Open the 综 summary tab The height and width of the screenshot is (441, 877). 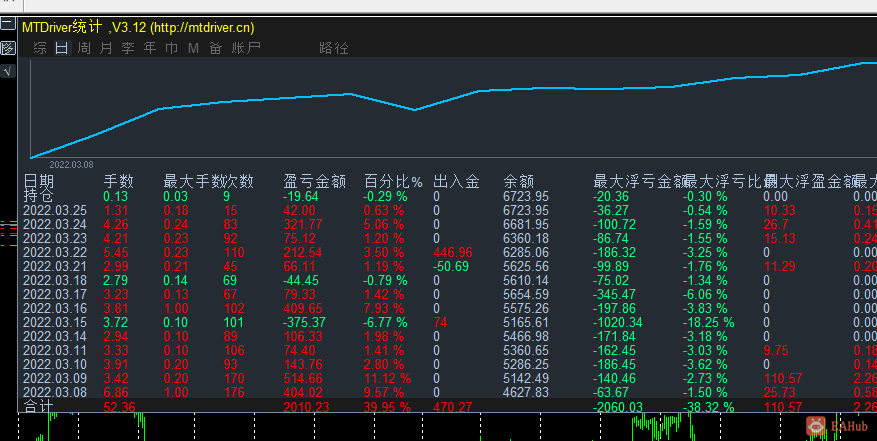coord(40,48)
